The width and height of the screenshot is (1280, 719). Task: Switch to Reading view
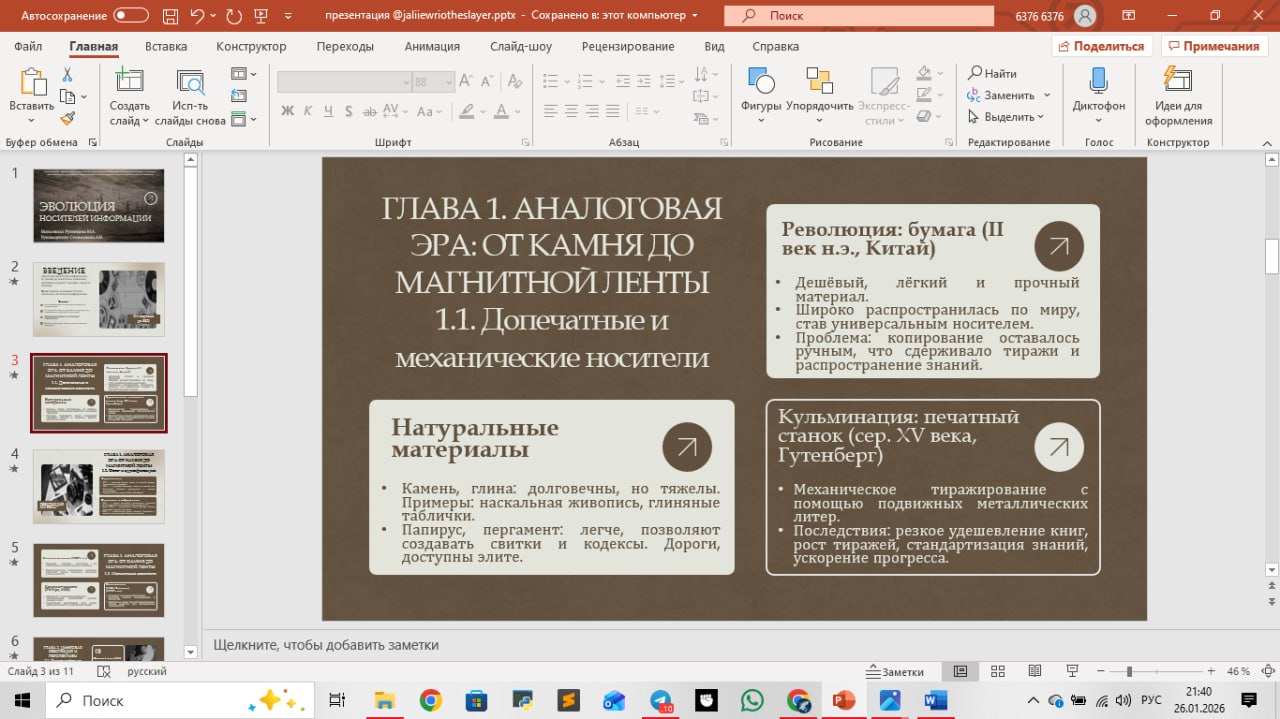coord(1034,671)
